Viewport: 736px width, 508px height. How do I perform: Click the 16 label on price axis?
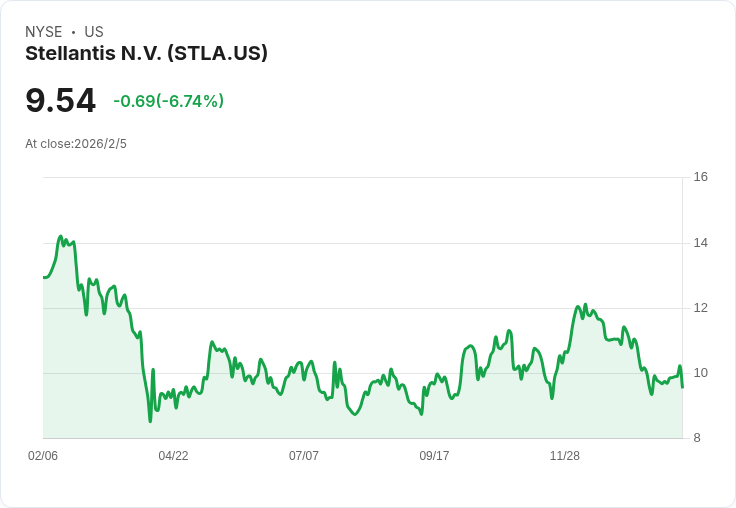point(700,177)
